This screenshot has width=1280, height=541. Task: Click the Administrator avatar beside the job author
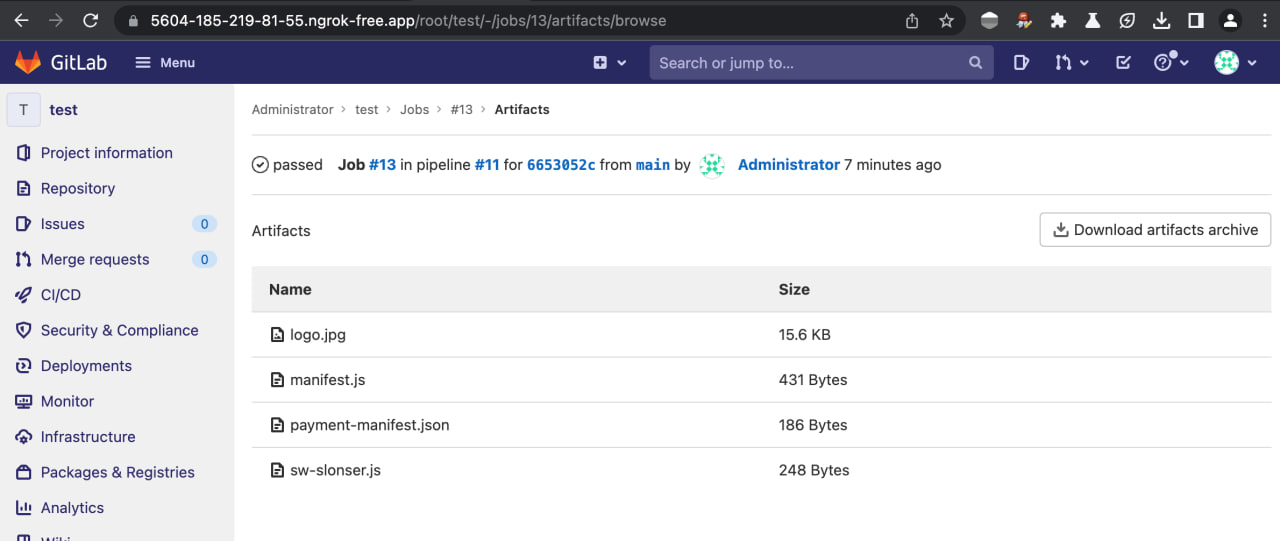tap(712, 165)
